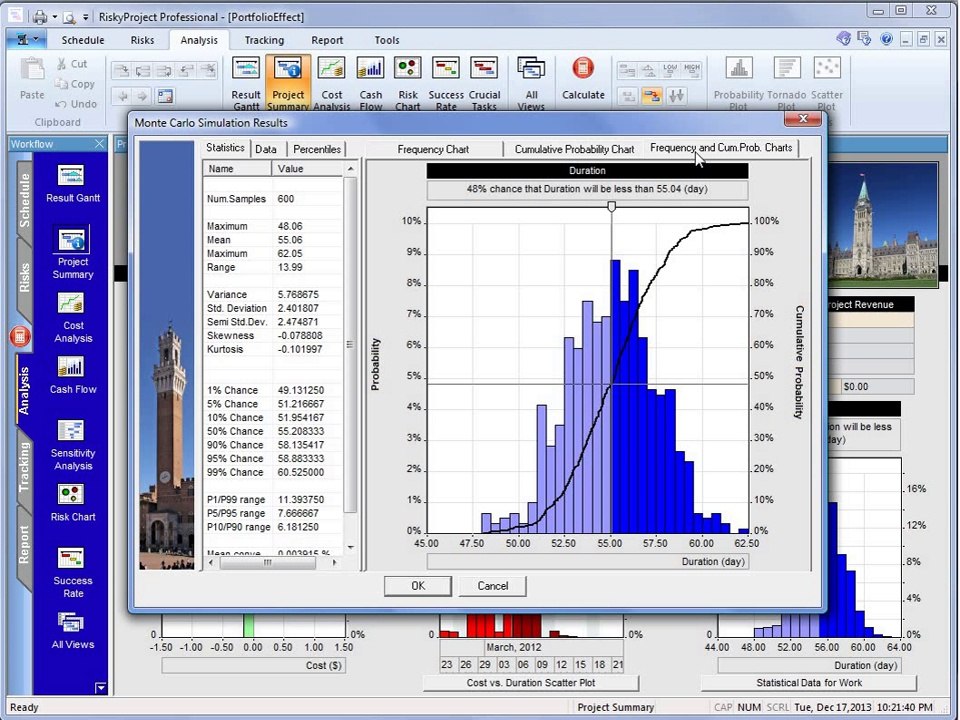The width and height of the screenshot is (960, 720).
Task: Open Success Rate ribbon view
Action: 446,83
